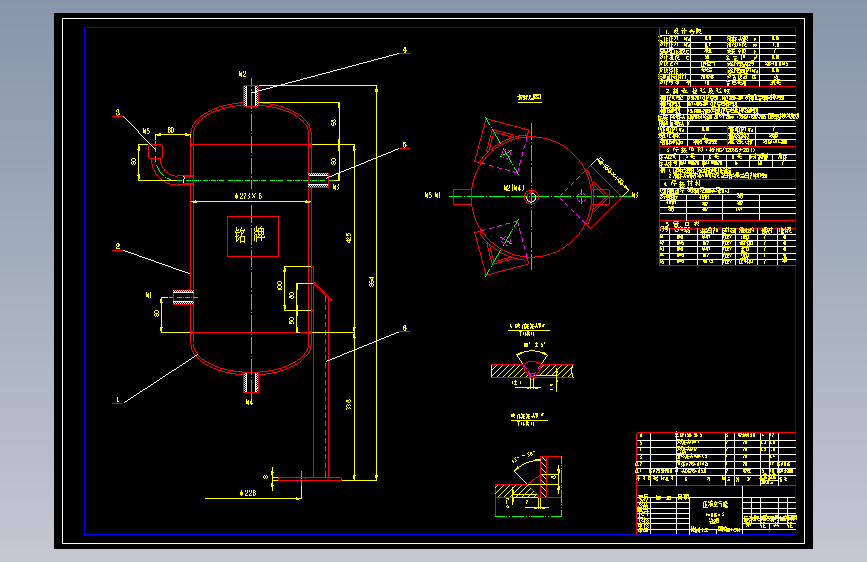Image resolution: width=867 pixels, height=562 pixels.
Task: Select the φ228 base plate dimension
Action: point(248,493)
